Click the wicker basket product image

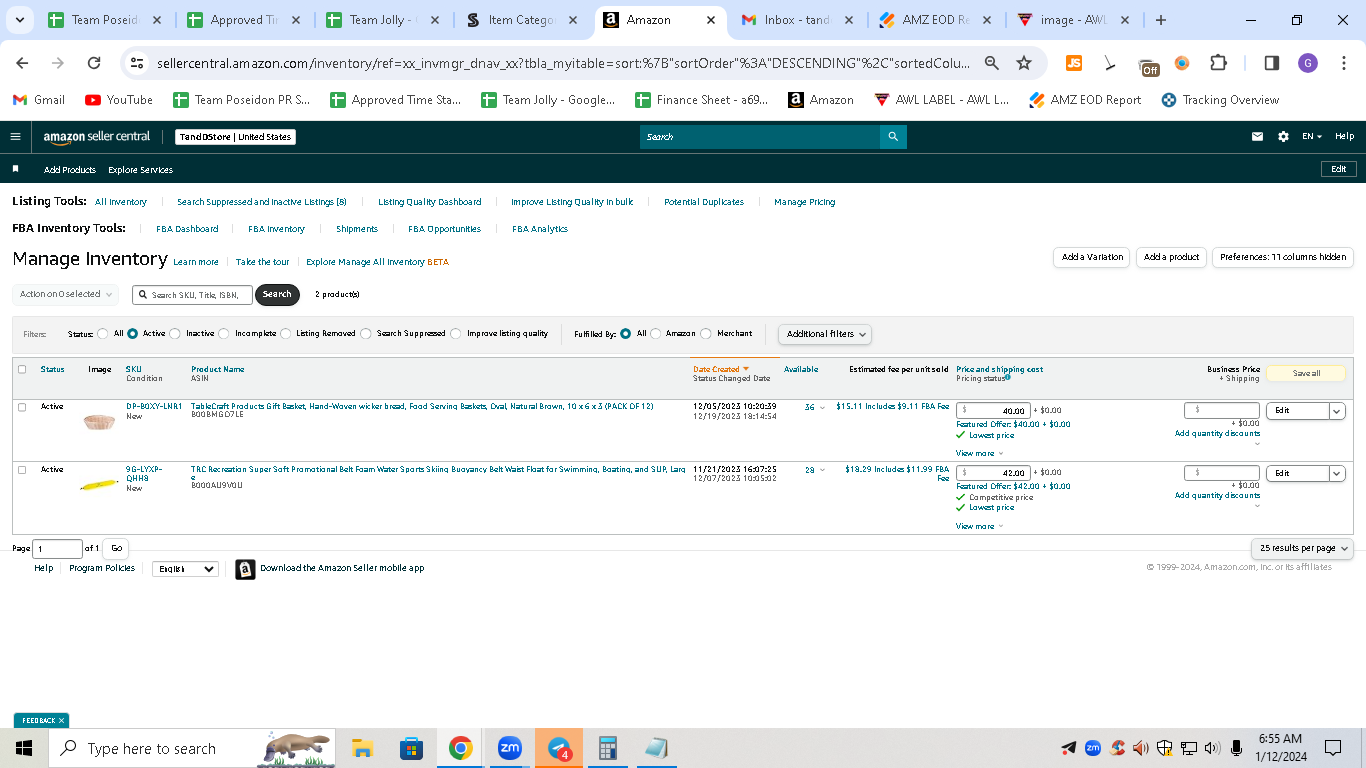(x=99, y=421)
